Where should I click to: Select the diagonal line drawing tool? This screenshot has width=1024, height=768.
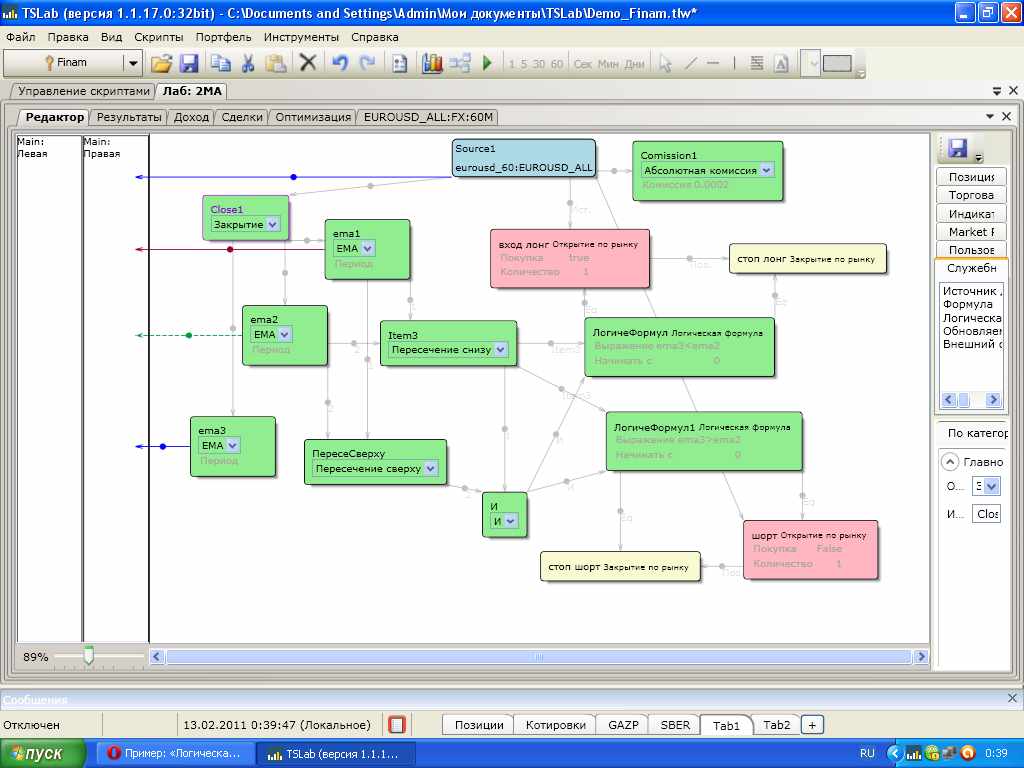click(690, 63)
